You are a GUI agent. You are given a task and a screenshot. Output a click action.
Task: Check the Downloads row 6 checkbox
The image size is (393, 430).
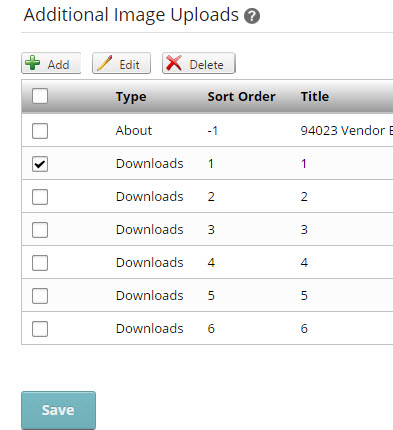(x=40, y=329)
